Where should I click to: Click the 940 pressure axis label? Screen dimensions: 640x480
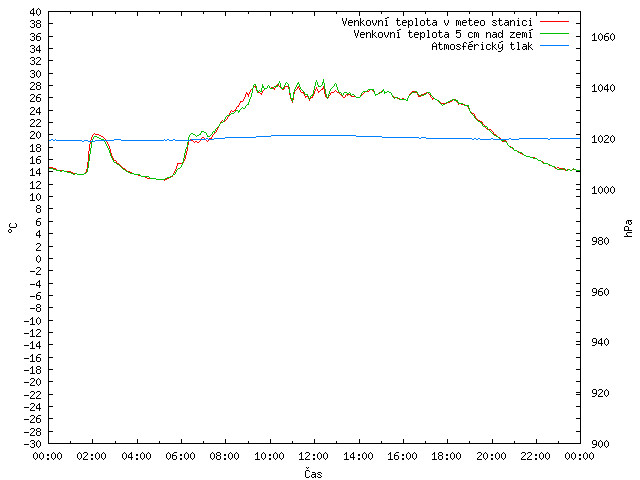(600, 342)
